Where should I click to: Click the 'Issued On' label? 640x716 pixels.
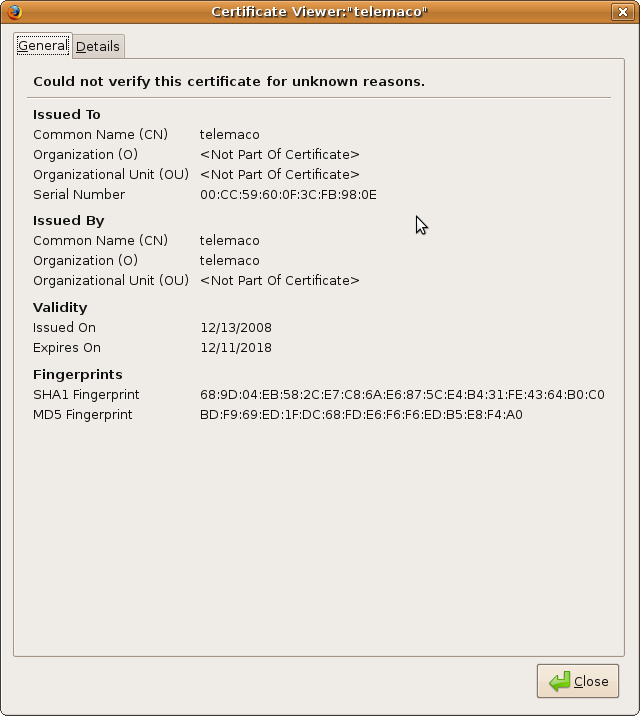(64, 328)
